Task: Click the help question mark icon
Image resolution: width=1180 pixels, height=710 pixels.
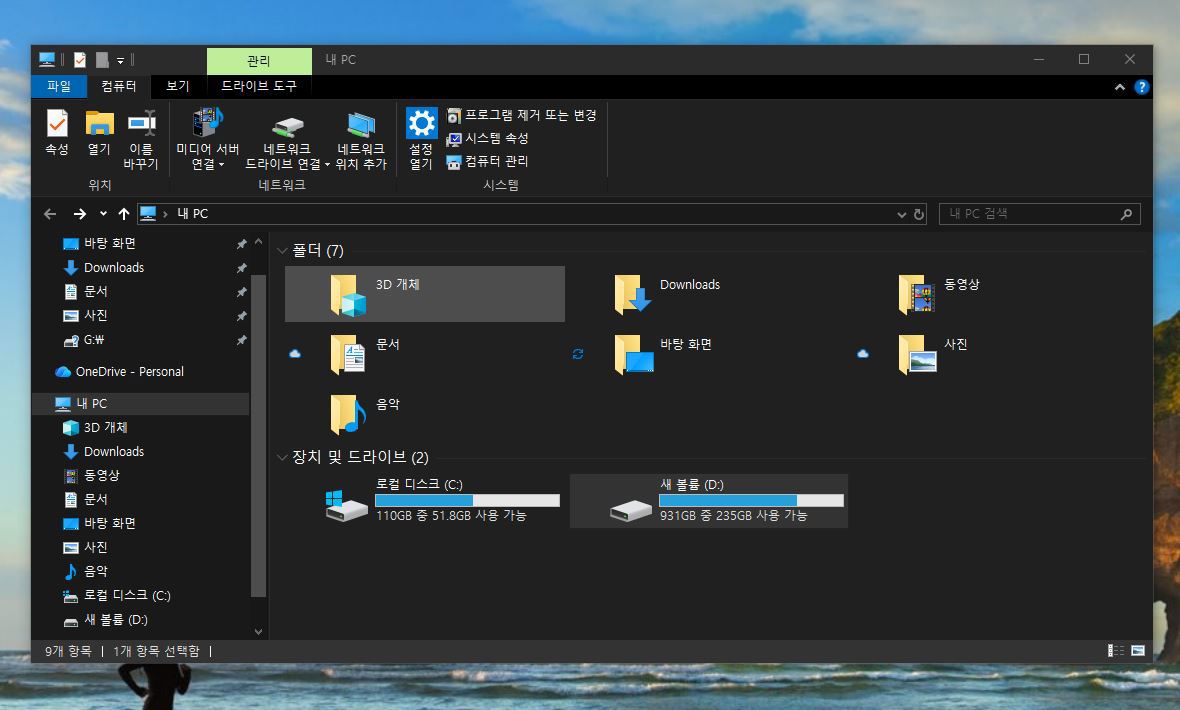Action: [1142, 87]
